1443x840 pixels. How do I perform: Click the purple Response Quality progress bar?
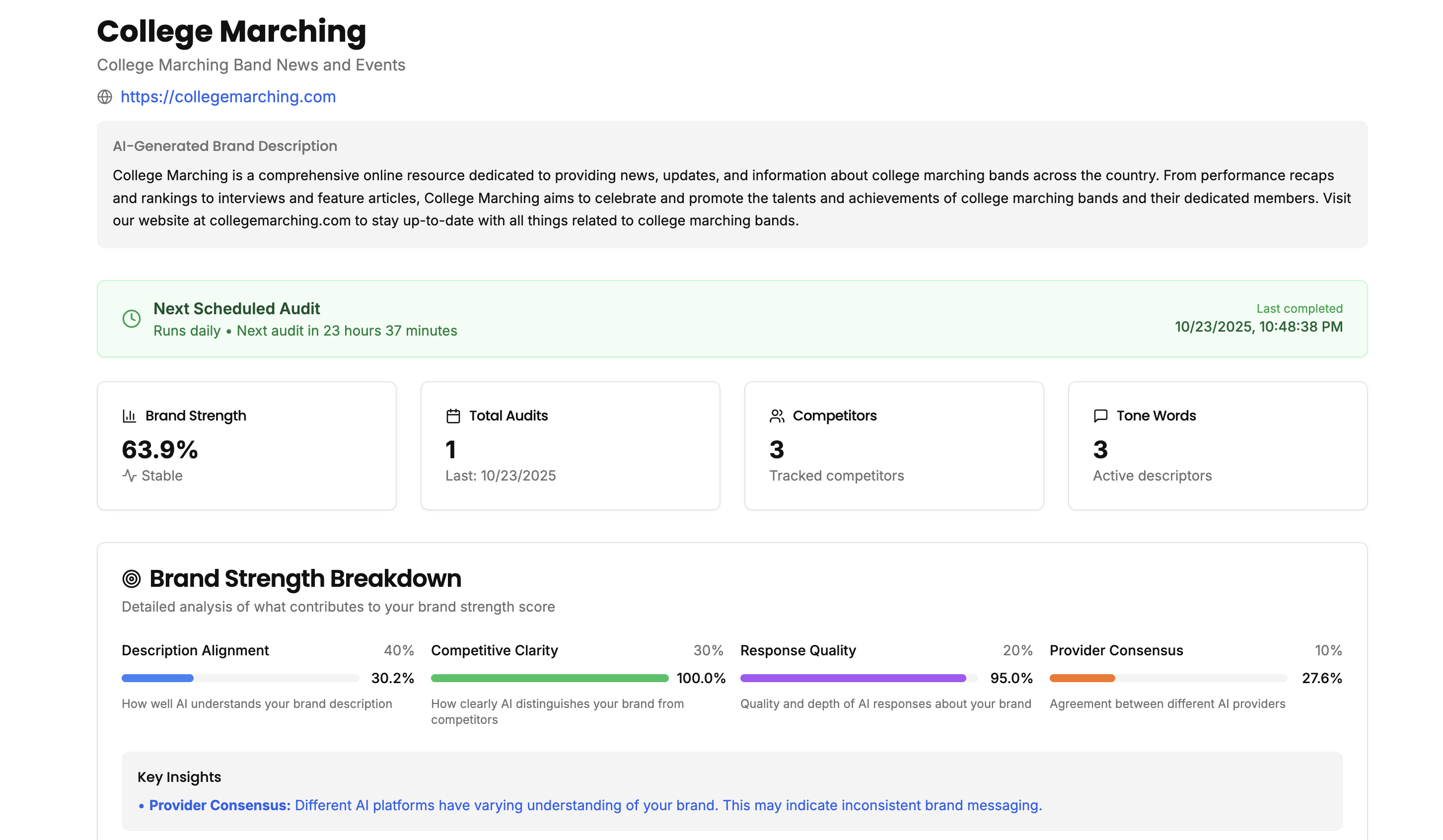point(853,678)
